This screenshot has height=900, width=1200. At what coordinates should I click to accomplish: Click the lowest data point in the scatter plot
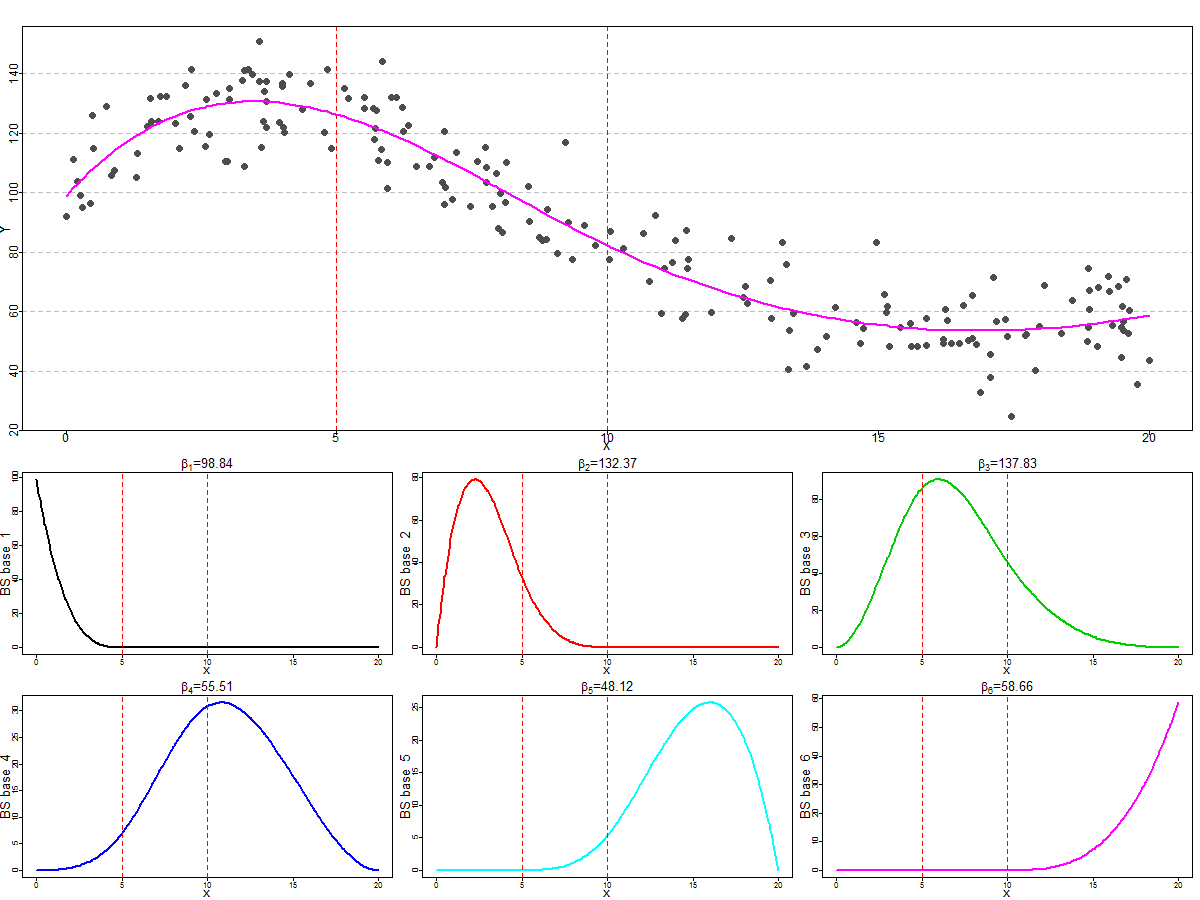1011,416
